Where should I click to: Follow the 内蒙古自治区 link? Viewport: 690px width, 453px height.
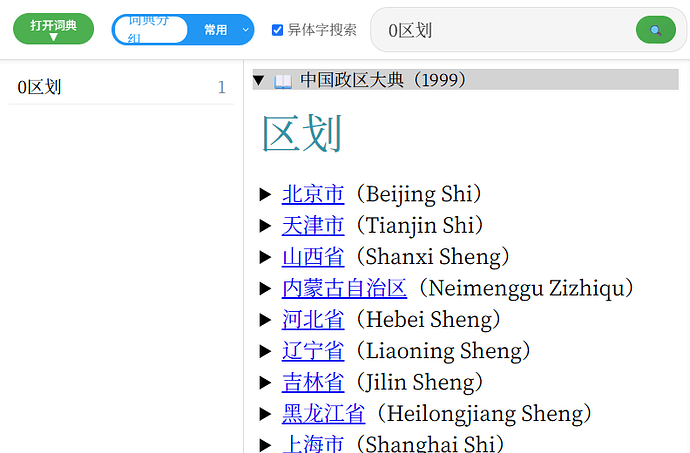[x=344, y=288]
